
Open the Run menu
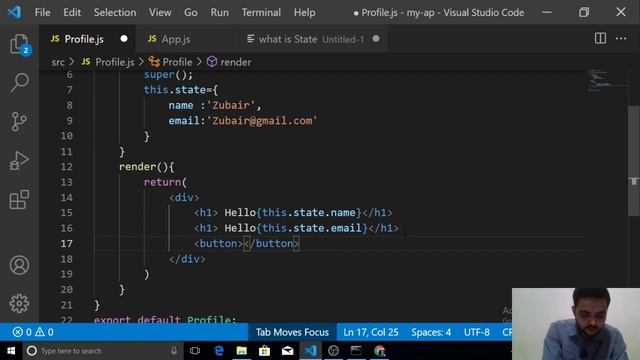coord(220,13)
